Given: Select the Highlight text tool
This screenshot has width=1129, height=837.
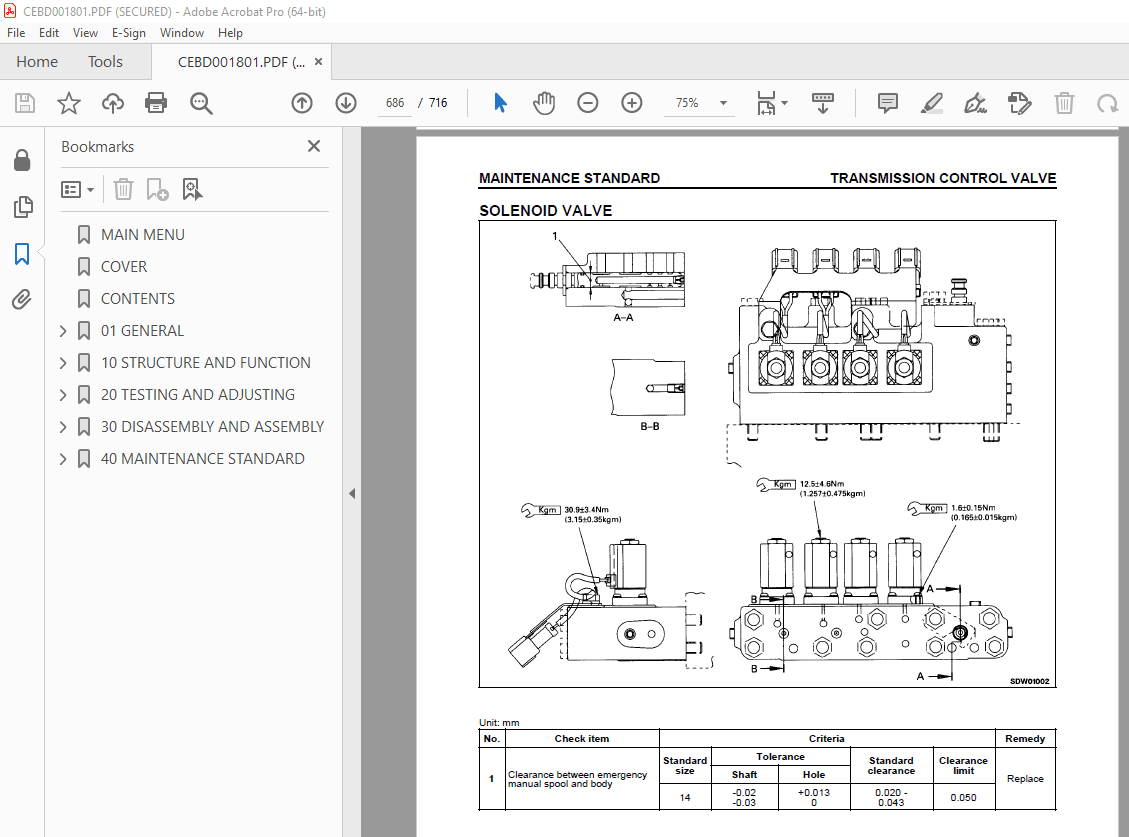Looking at the screenshot, I should coord(932,103).
